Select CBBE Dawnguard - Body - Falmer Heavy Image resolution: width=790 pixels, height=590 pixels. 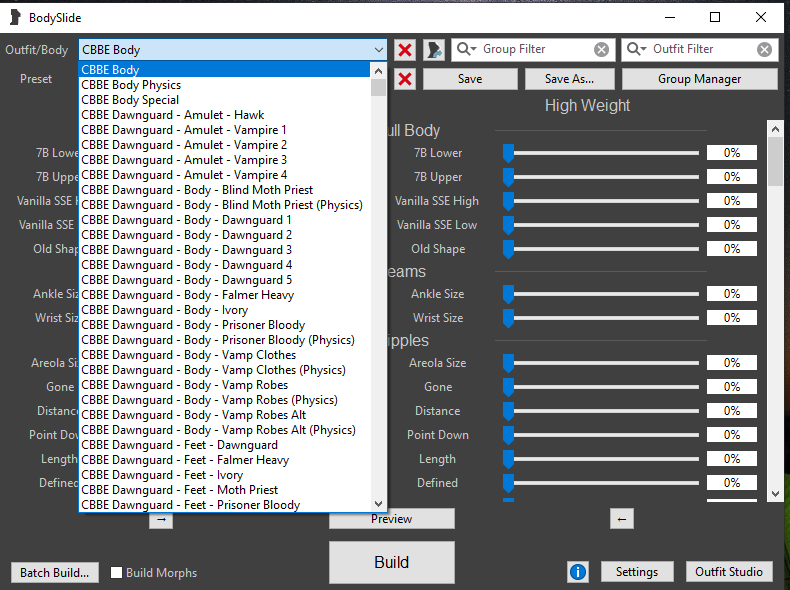pyautogui.click(x=225, y=295)
